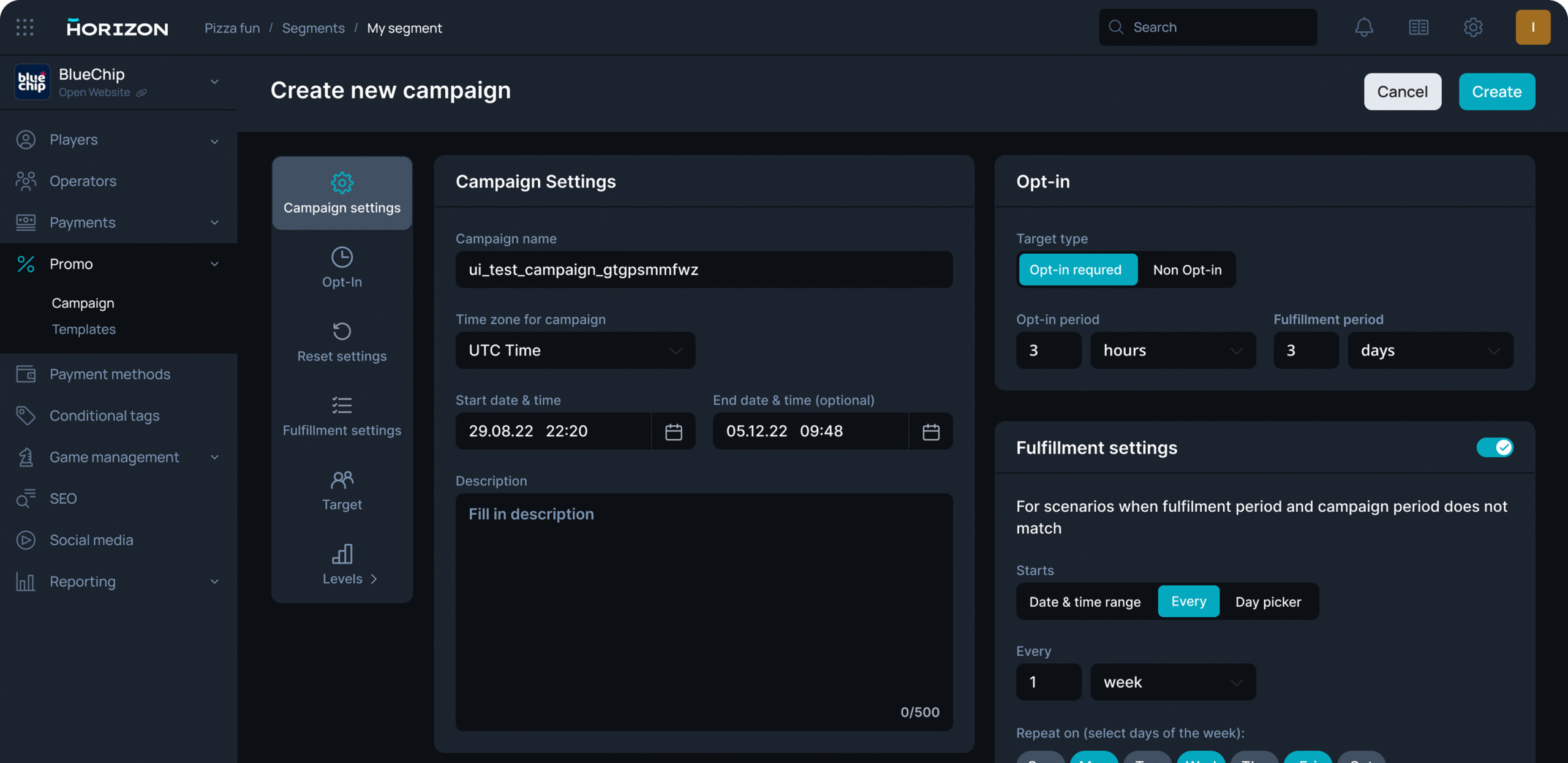
Task: Open the apps grid menu icon
Action: click(x=25, y=28)
